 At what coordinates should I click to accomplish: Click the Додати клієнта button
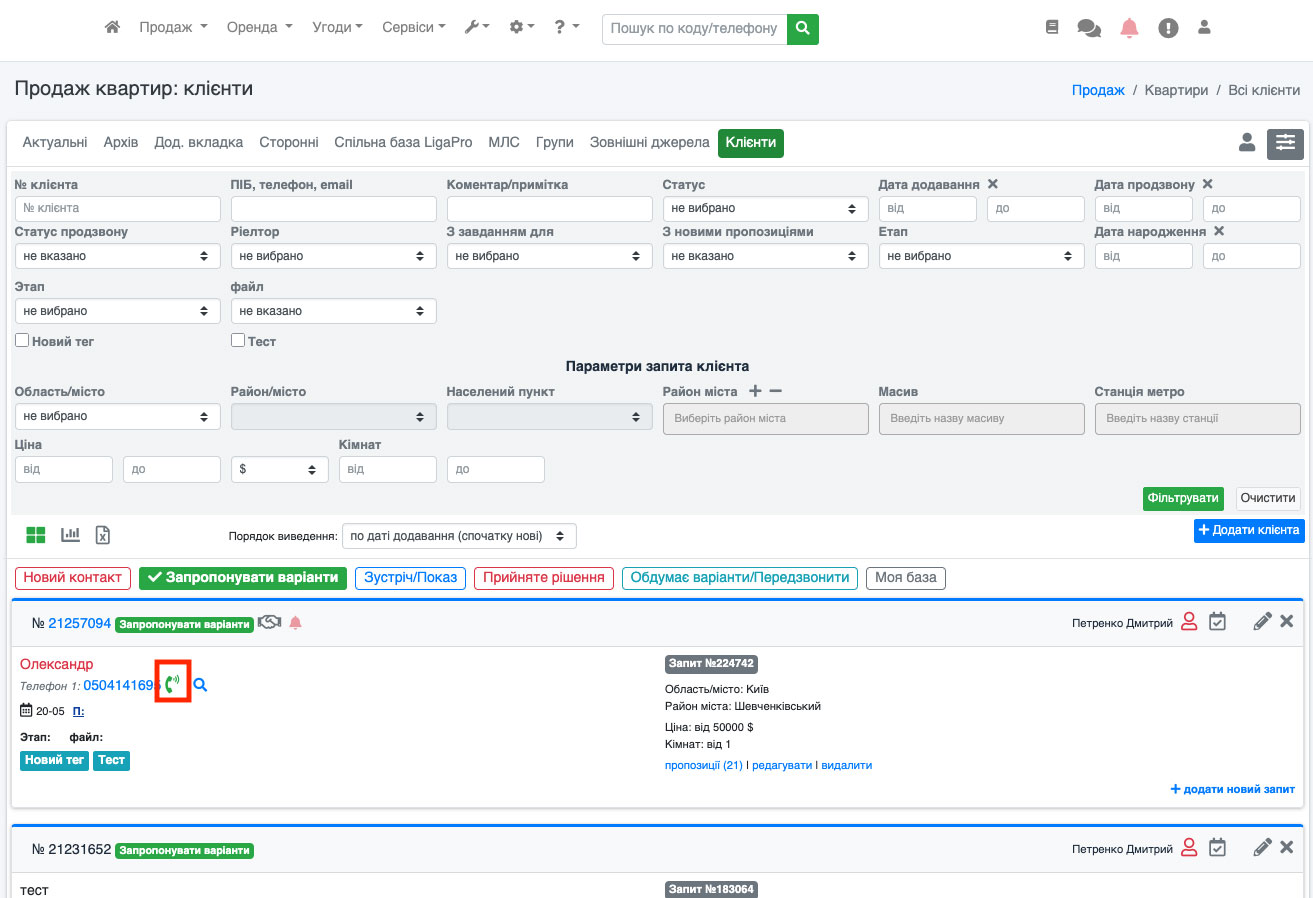[1249, 530]
